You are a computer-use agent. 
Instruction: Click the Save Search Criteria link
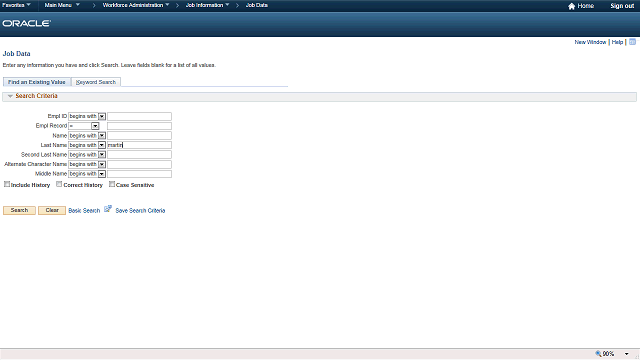pyautogui.click(x=140, y=211)
